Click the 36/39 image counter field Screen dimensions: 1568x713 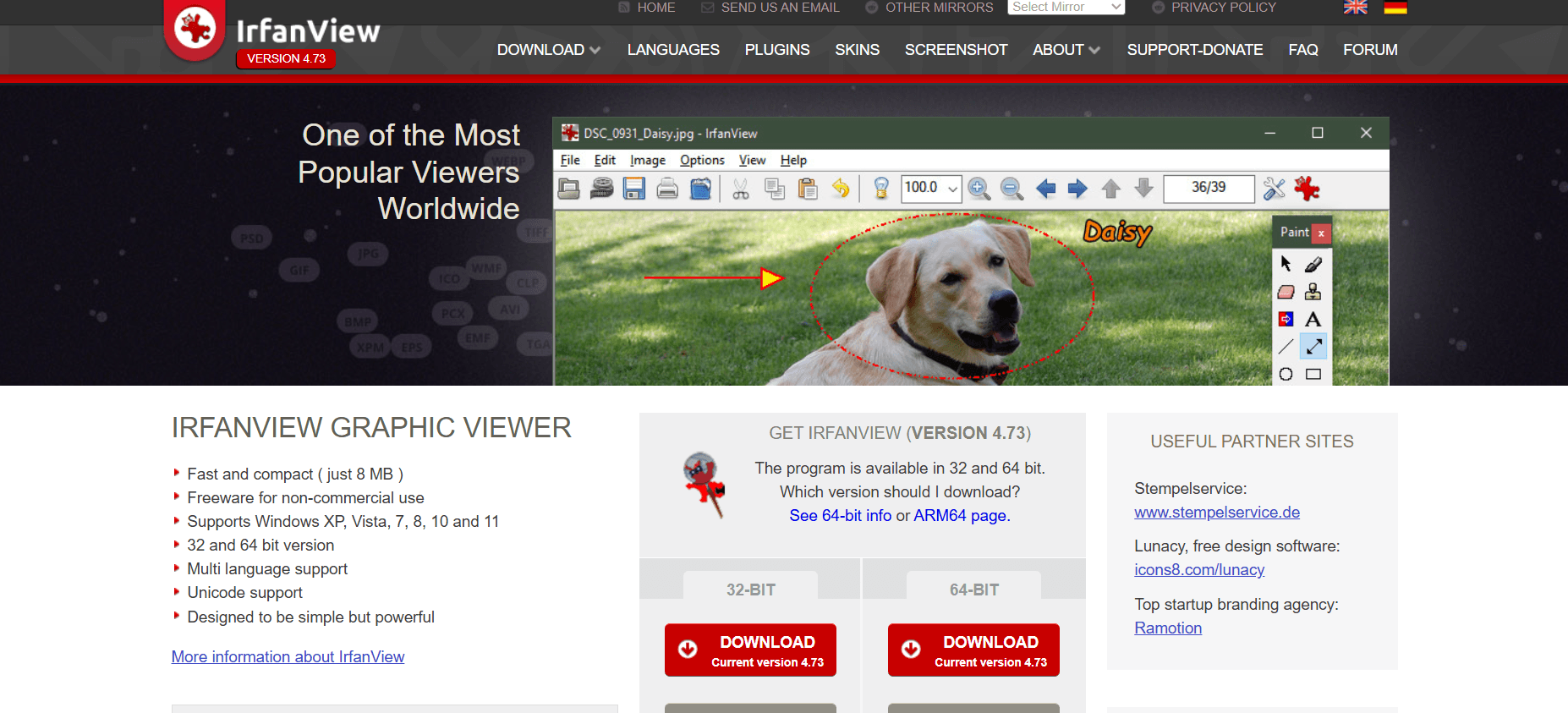pos(1208,188)
